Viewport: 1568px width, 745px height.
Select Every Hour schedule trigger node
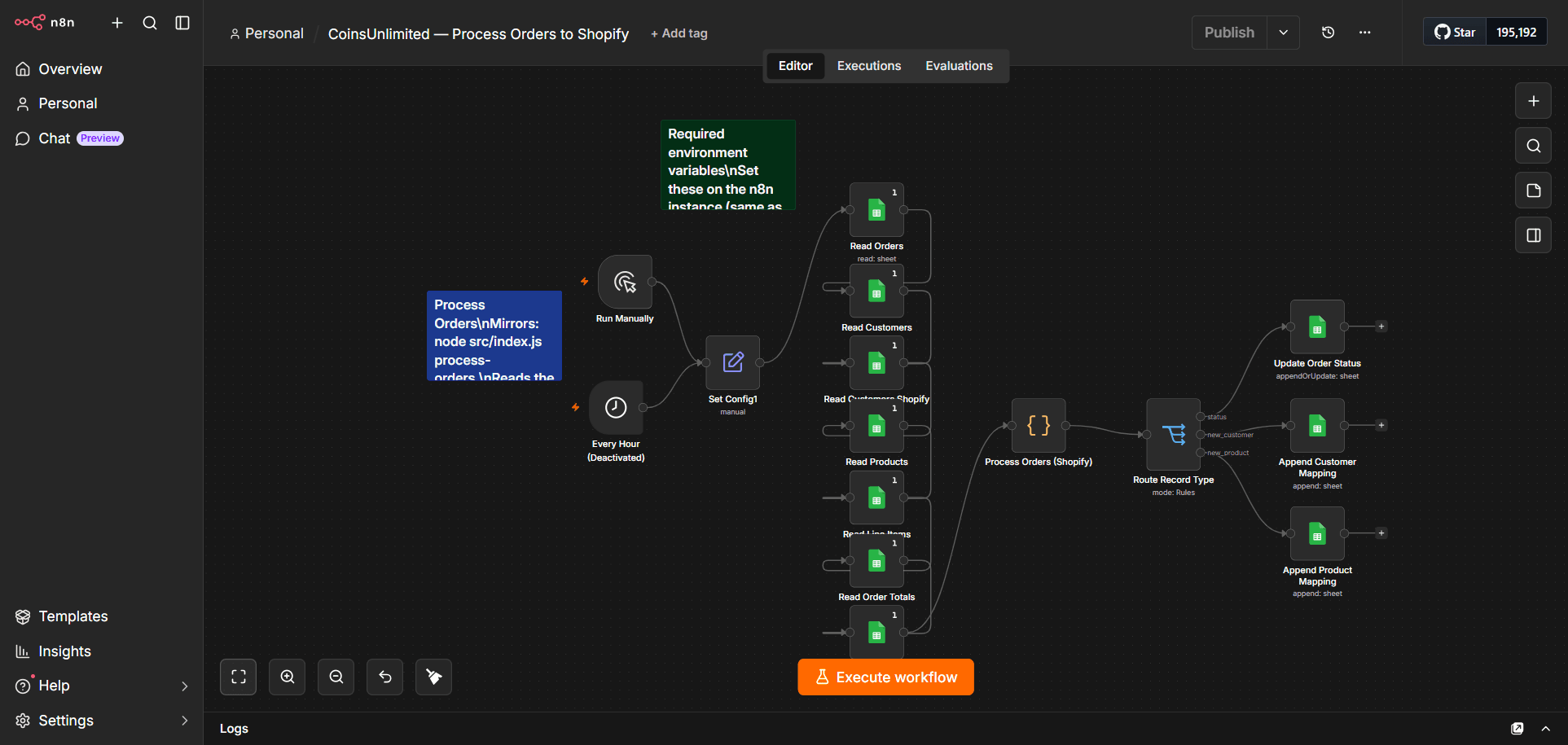tap(616, 407)
